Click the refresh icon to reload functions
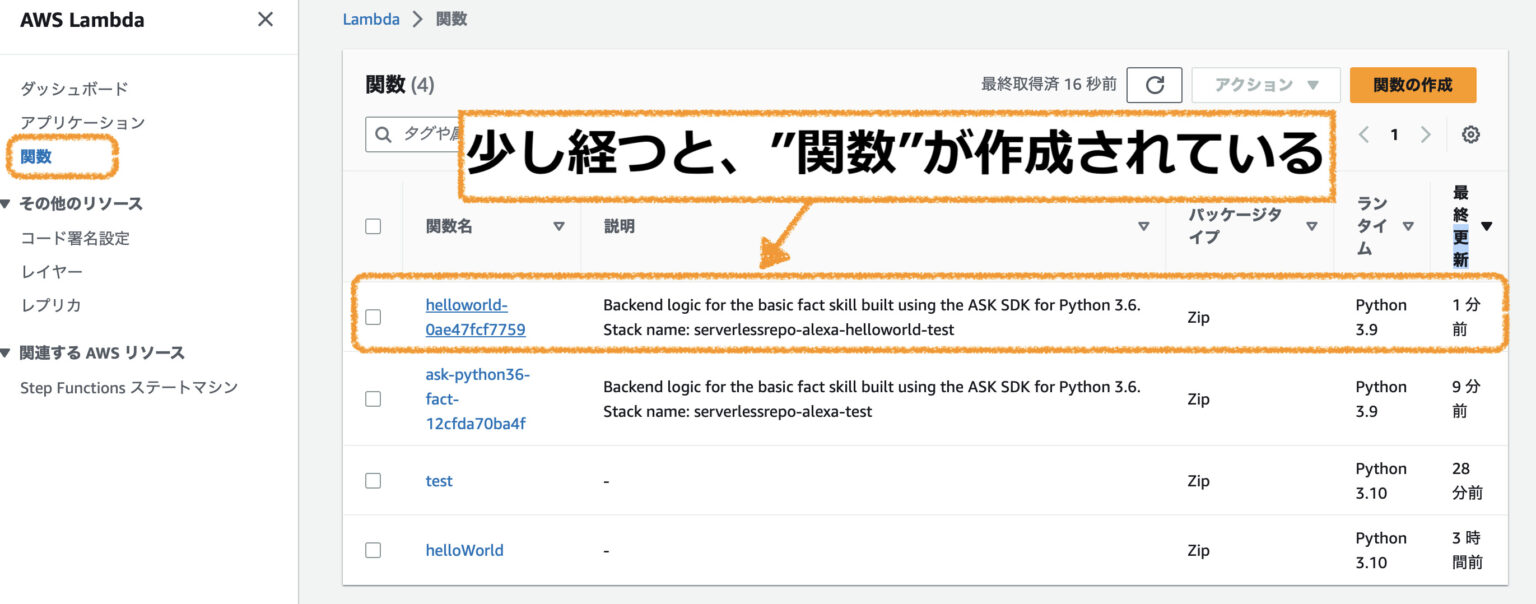This screenshot has height=604, width=1536. [x=1155, y=85]
